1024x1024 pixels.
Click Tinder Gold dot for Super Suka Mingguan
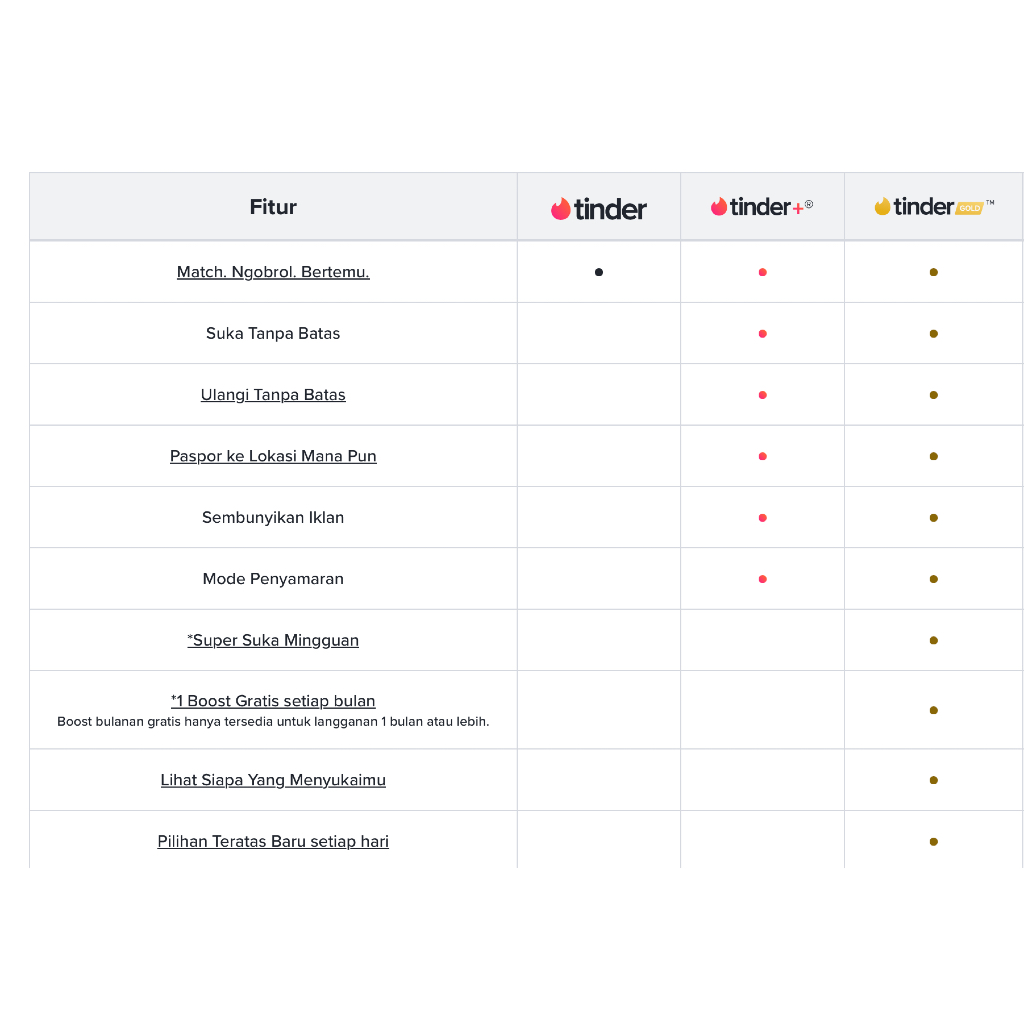tap(934, 640)
